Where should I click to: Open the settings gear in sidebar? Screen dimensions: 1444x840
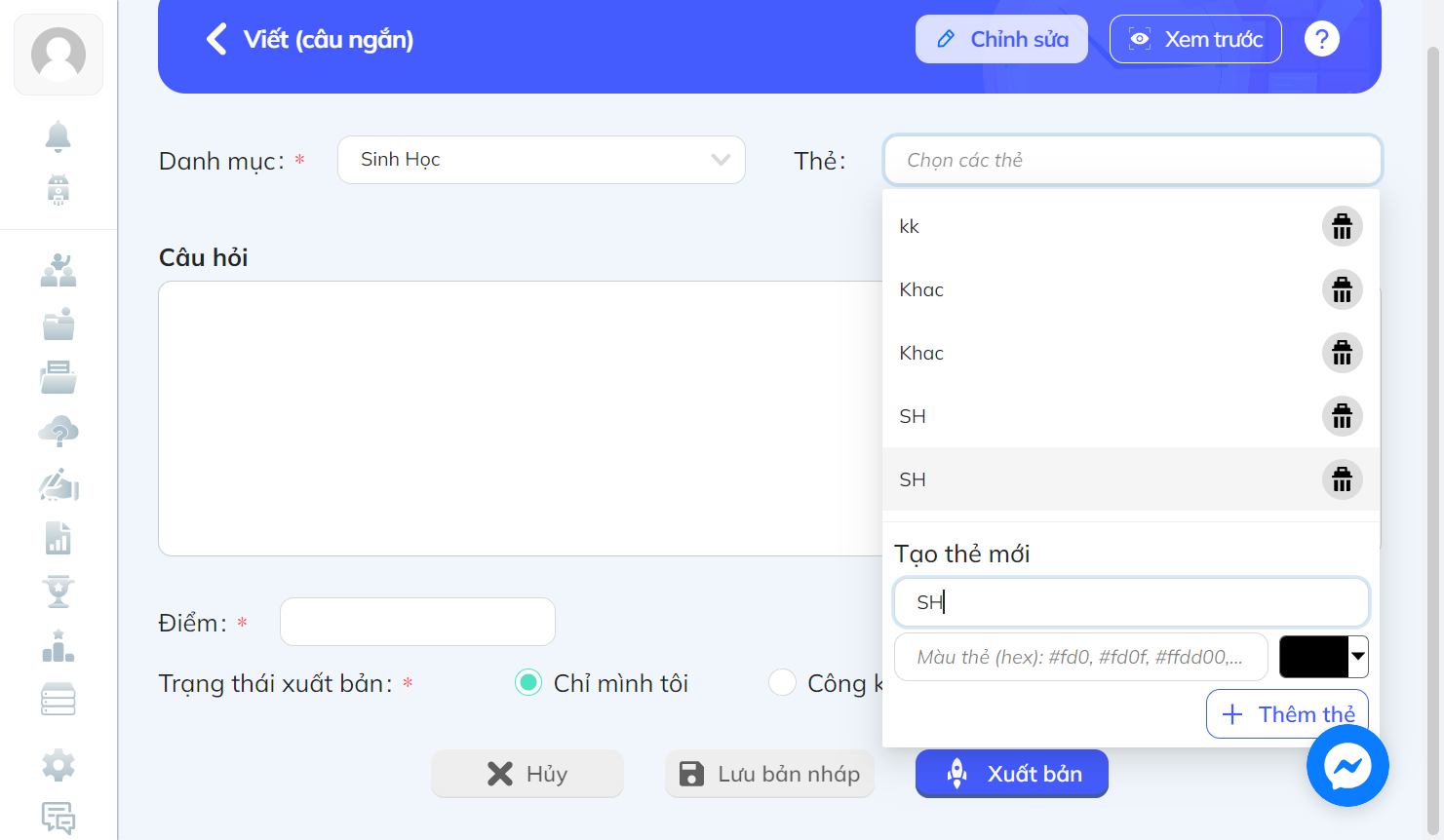pos(59,765)
